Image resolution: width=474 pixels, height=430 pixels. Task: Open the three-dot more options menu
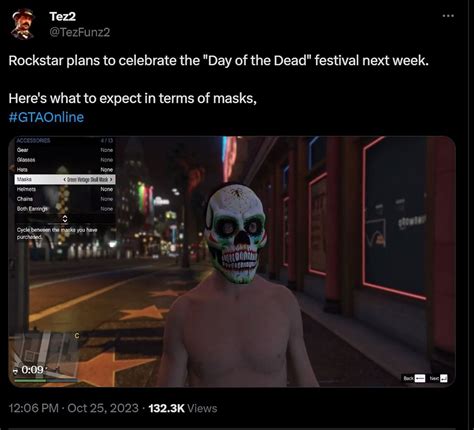click(448, 16)
